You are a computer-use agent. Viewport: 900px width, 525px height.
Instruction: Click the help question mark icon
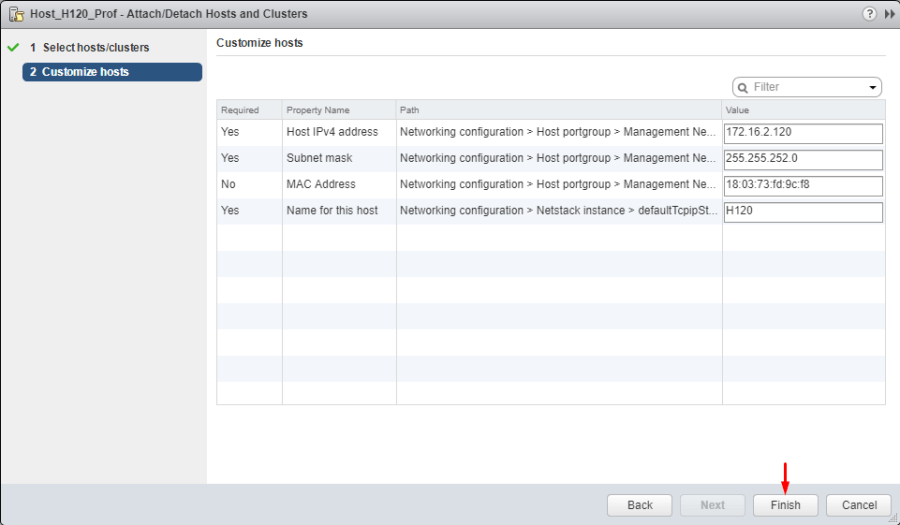868,14
